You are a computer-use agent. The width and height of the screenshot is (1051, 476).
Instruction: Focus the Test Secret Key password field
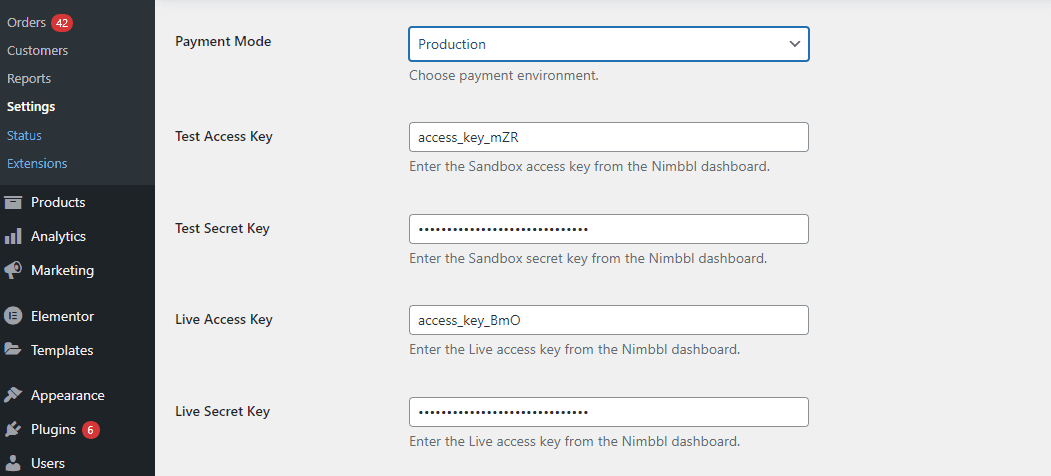pyautogui.click(x=608, y=229)
